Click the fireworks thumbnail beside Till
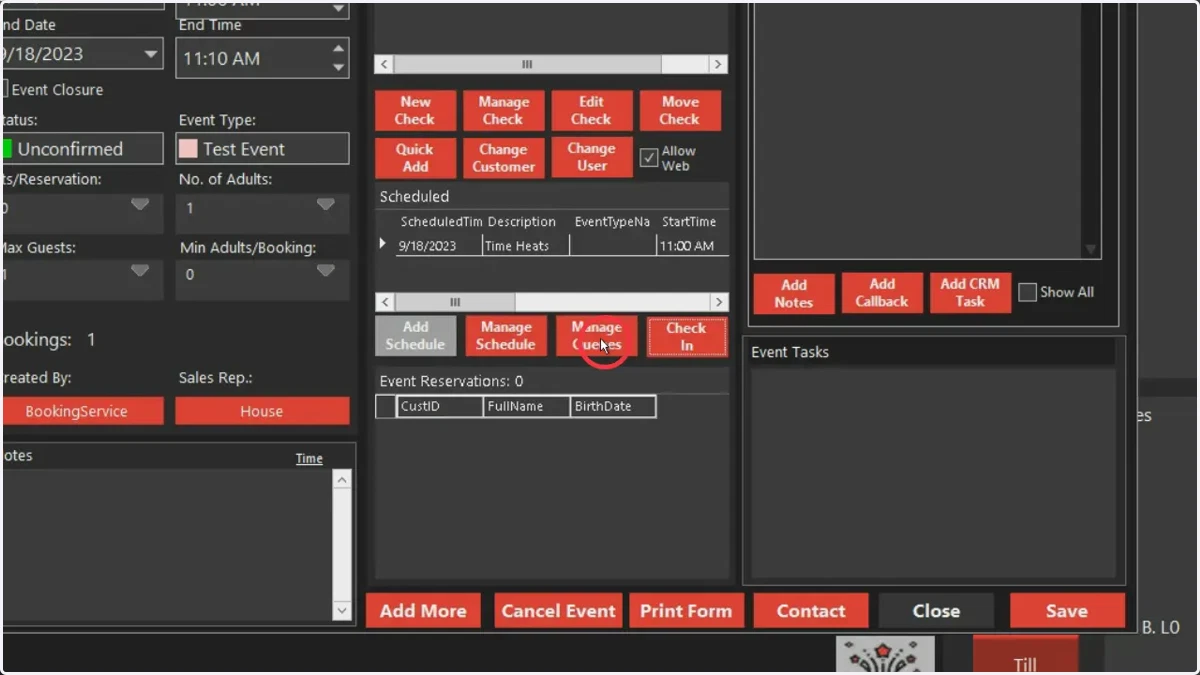Viewport: 1200px width, 675px height. coord(885,655)
